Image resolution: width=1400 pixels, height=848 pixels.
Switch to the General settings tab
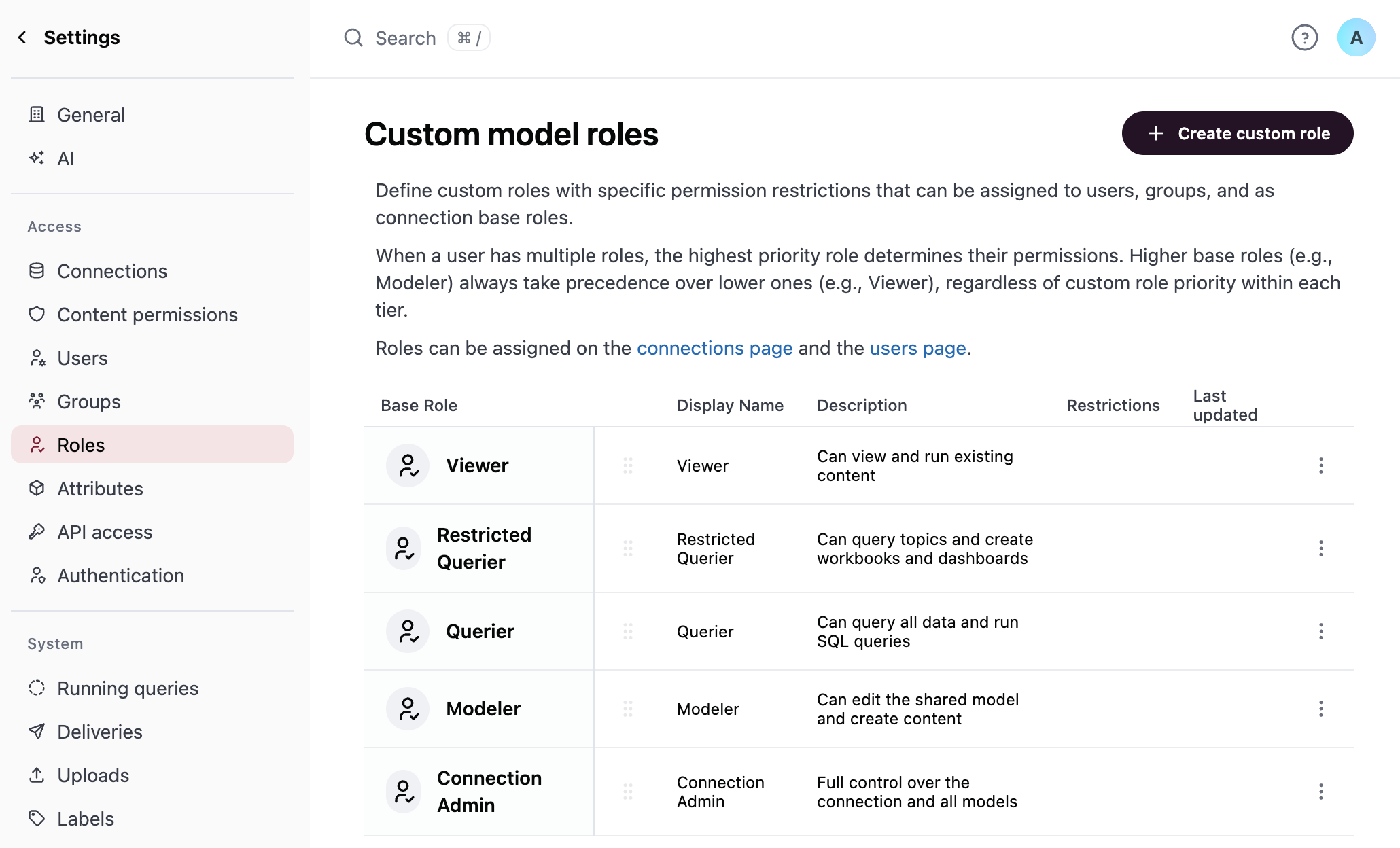click(x=90, y=114)
